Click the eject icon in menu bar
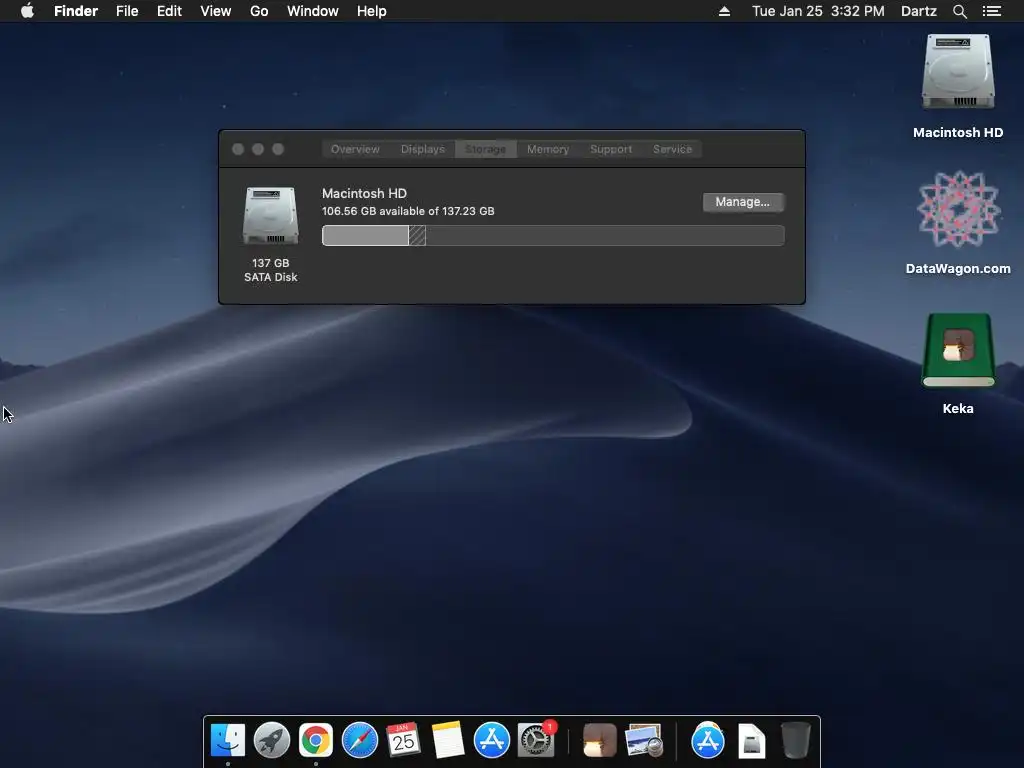1024x768 pixels. click(724, 11)
